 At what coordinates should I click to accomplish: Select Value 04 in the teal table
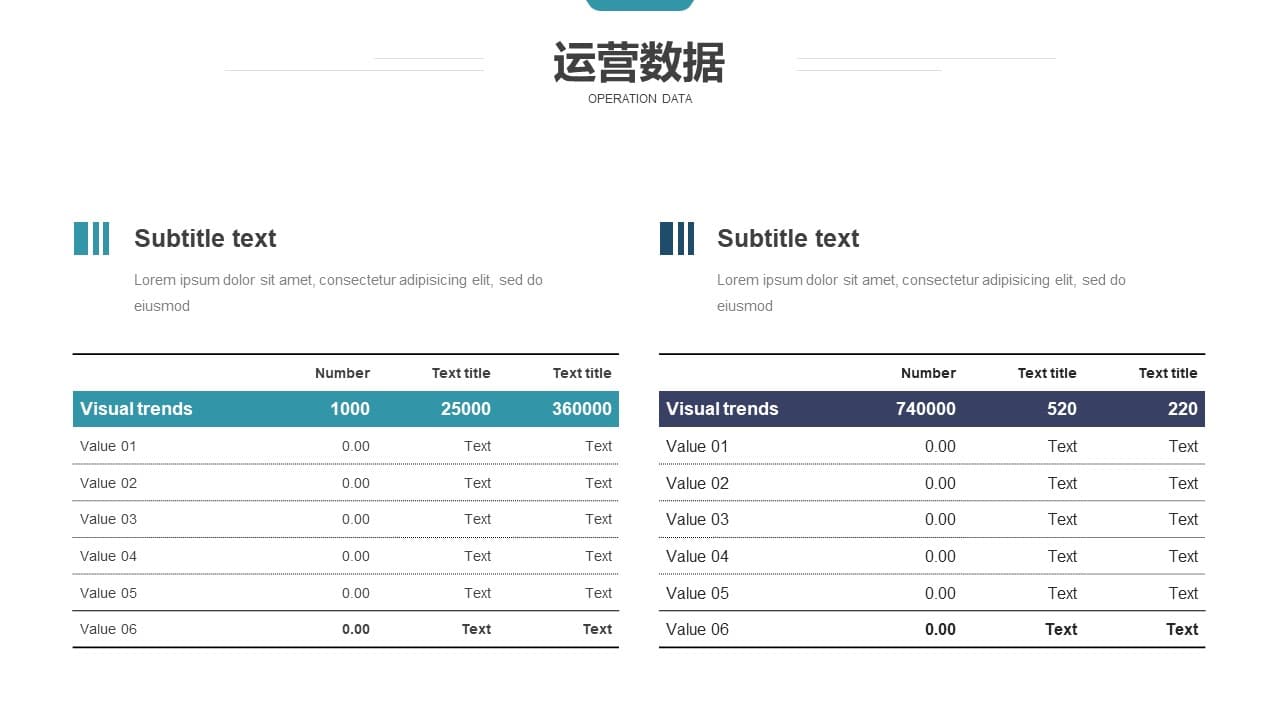pyautogui.click(x=108, y=556)
